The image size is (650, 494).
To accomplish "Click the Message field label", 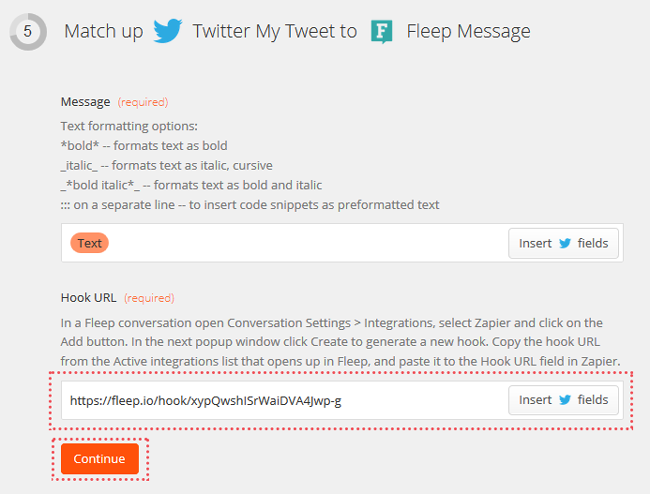I will click(85, 102).
